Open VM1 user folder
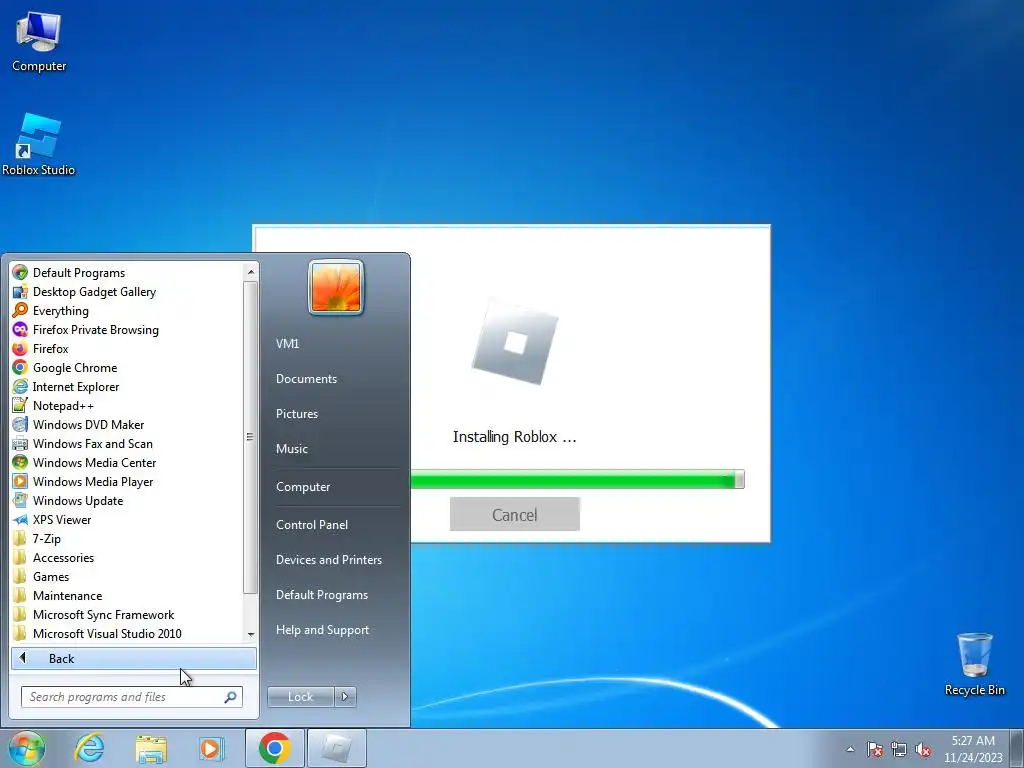 tap(287, 344)
